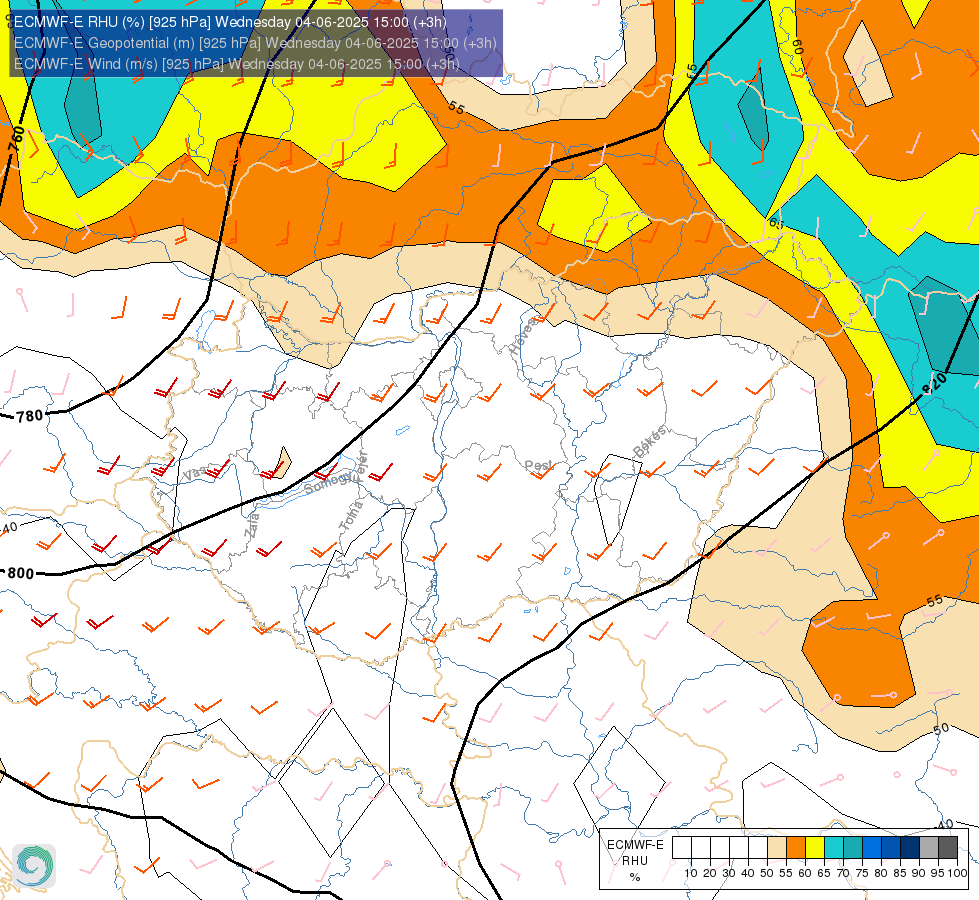Click the 'Pest' county label on the map
This screenshot has width=979, height=900.
coord(538,466)
